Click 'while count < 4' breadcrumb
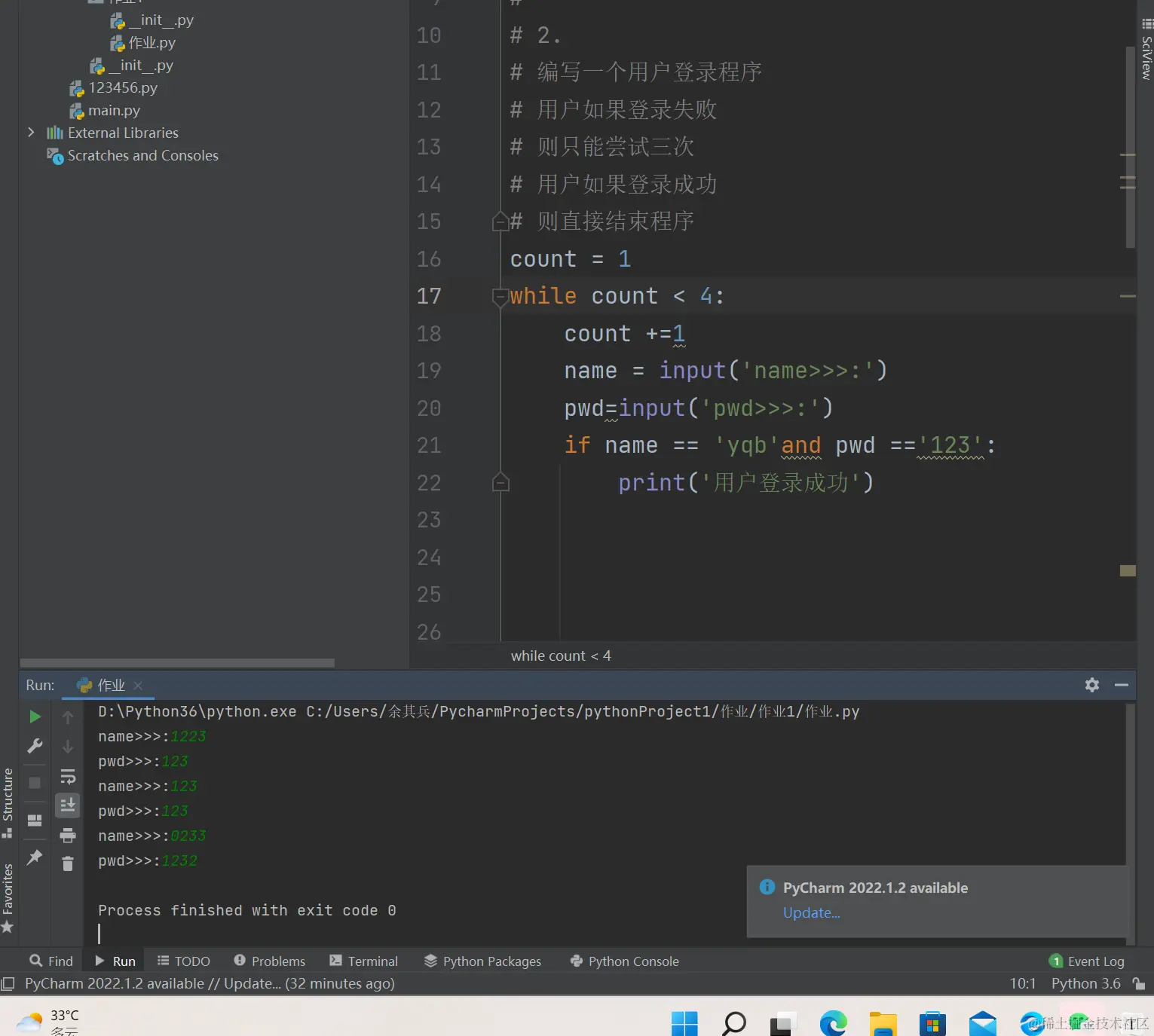Screen dimensions: 1154x1036 pyautogui.click(x=561, y=656)
